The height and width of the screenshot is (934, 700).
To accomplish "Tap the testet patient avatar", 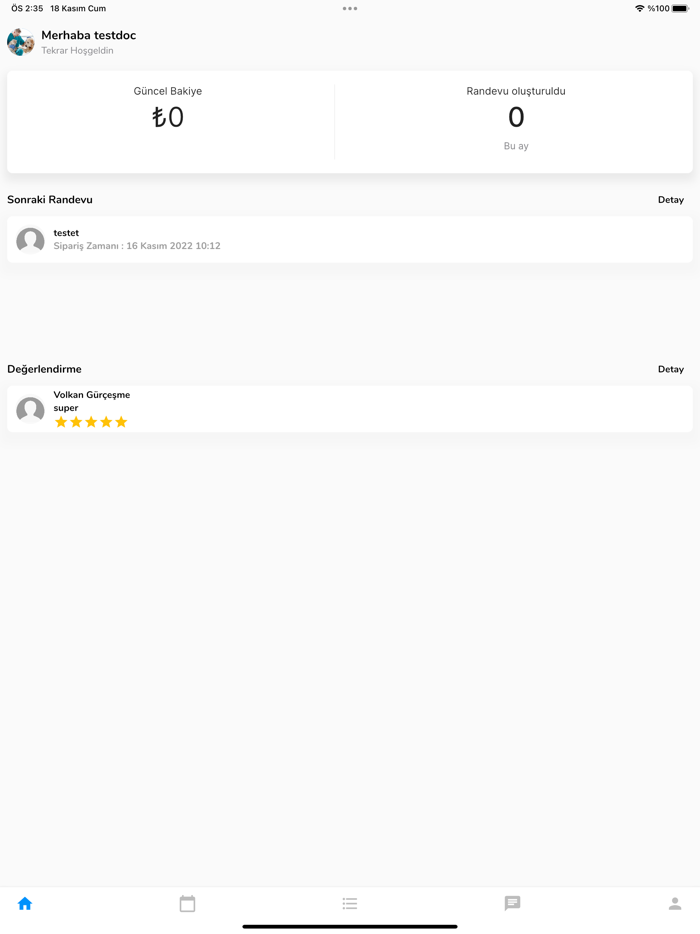I will [30, 240].
